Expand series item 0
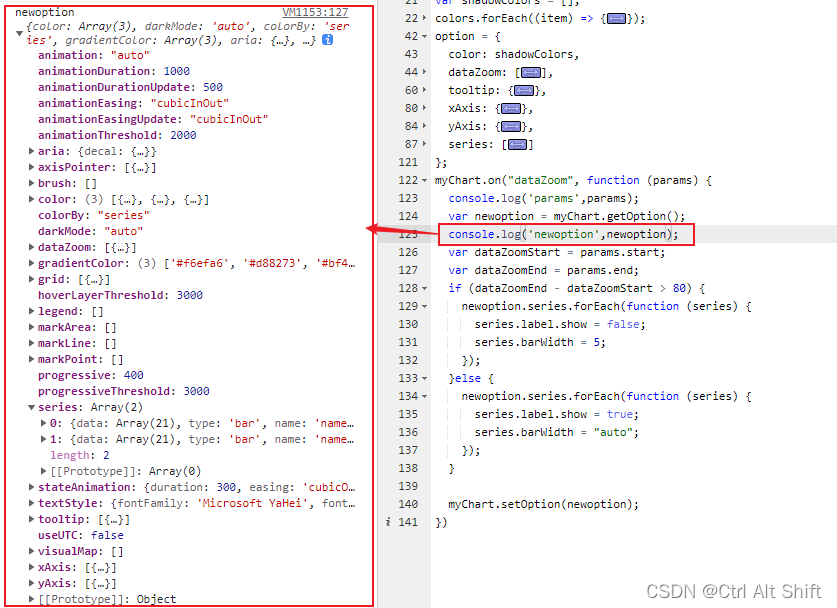Image resolution: width=837 pixels, height=608 pixels. pyautogui.click(x=43, y=423)
